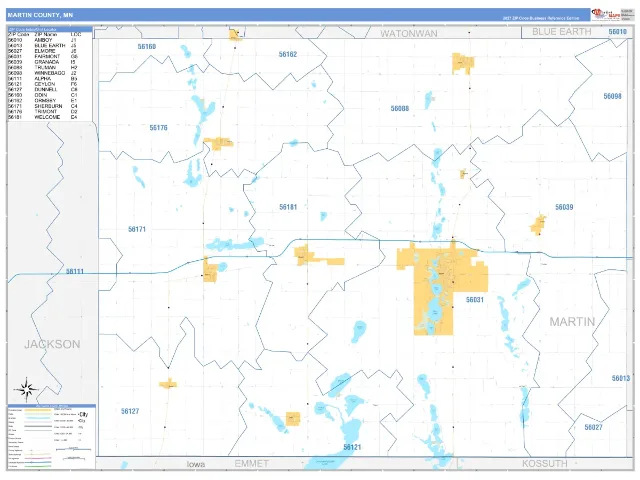Select the WELCOME row in the ZIP index

[42, 117]
